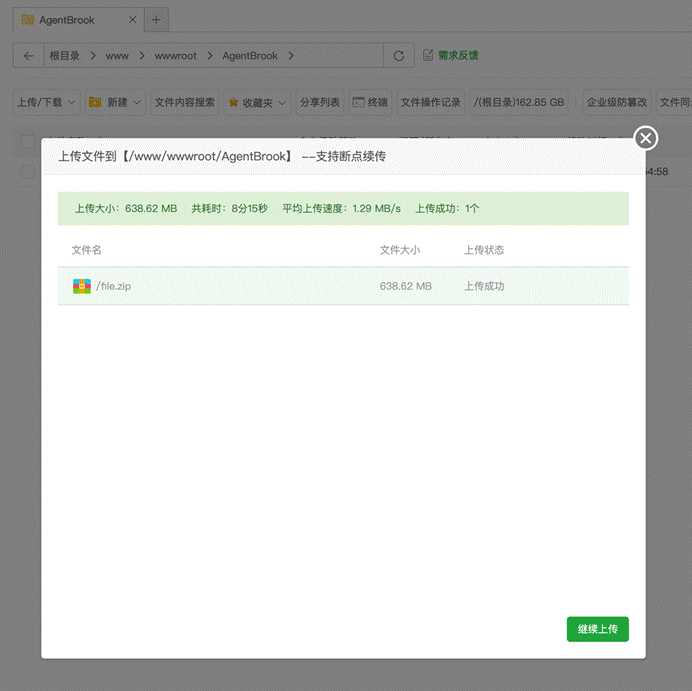Click the 平均上传速度 1.29 MB/s summary
The height and width of the screenshot is (691, 692).
[342, 208]
